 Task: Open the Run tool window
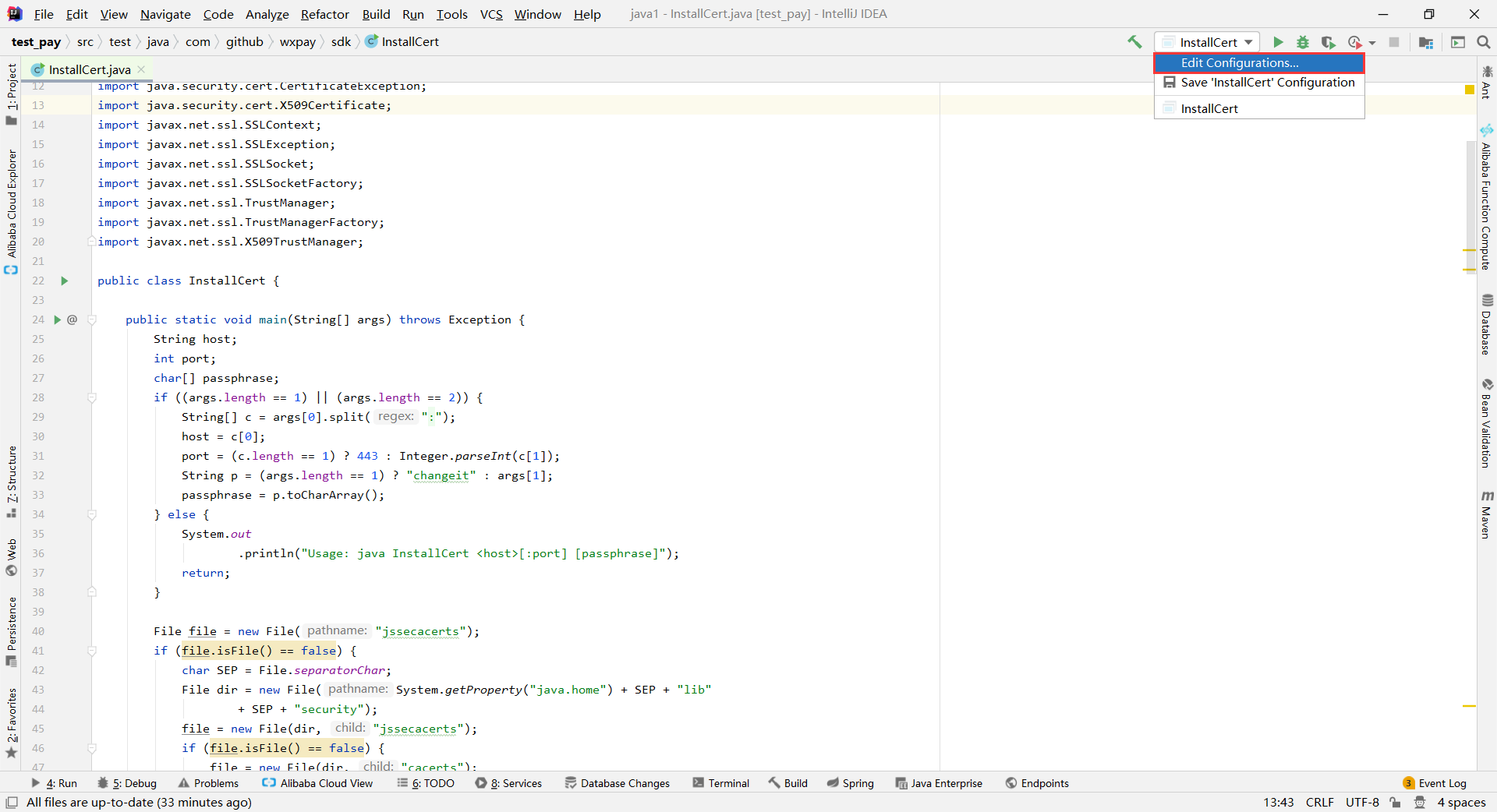click(54, 783)
